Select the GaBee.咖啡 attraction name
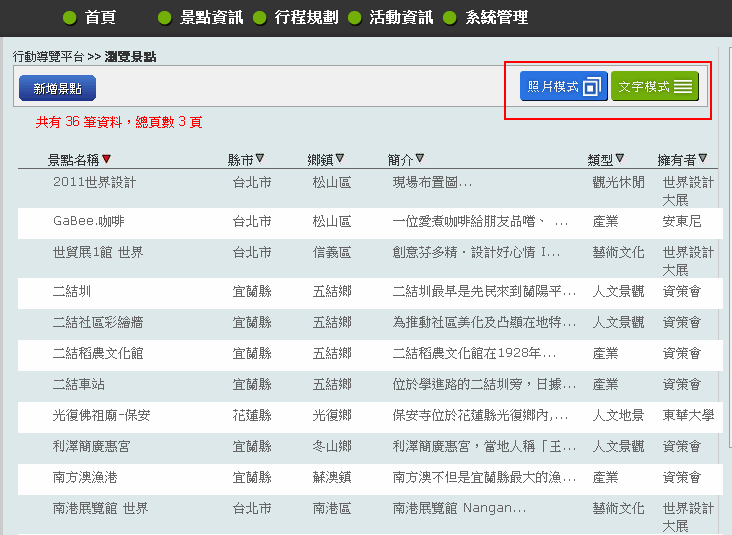The height and width of the screenshot is (535, 732). click(x=89, y=221)
